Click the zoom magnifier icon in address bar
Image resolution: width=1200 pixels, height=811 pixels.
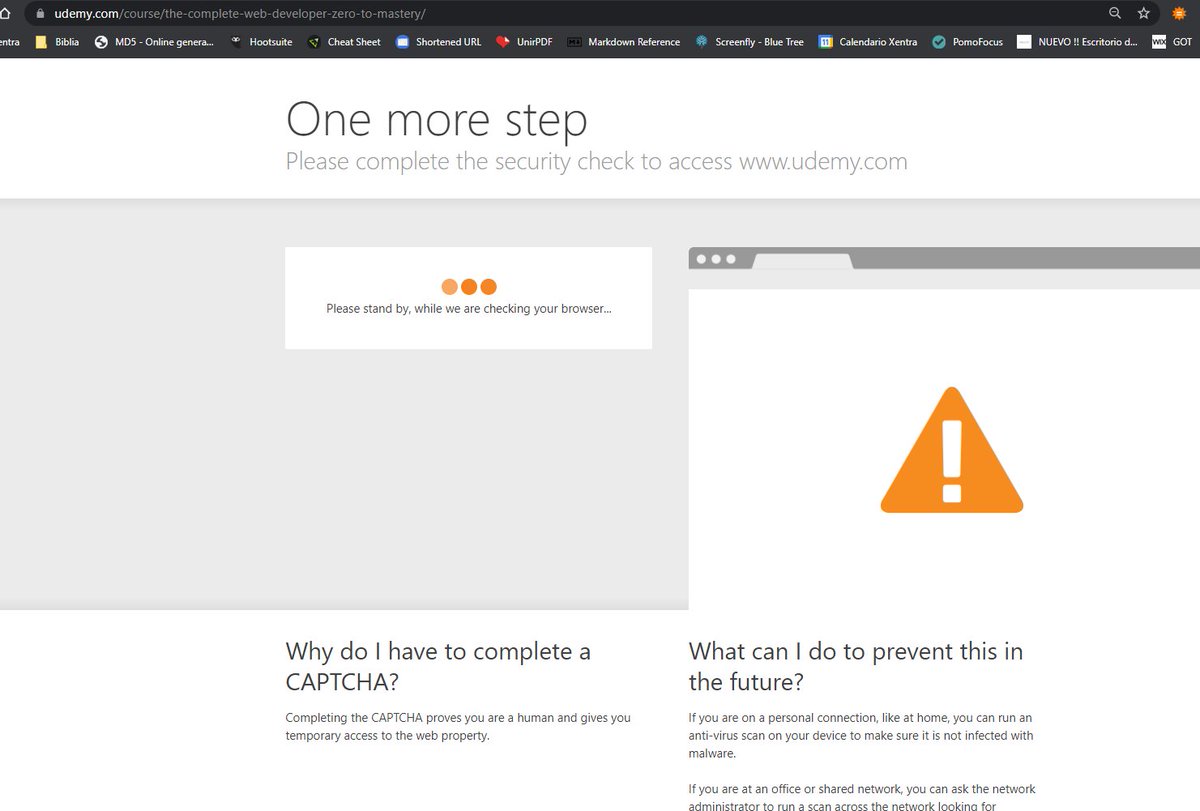[1115, 13]
